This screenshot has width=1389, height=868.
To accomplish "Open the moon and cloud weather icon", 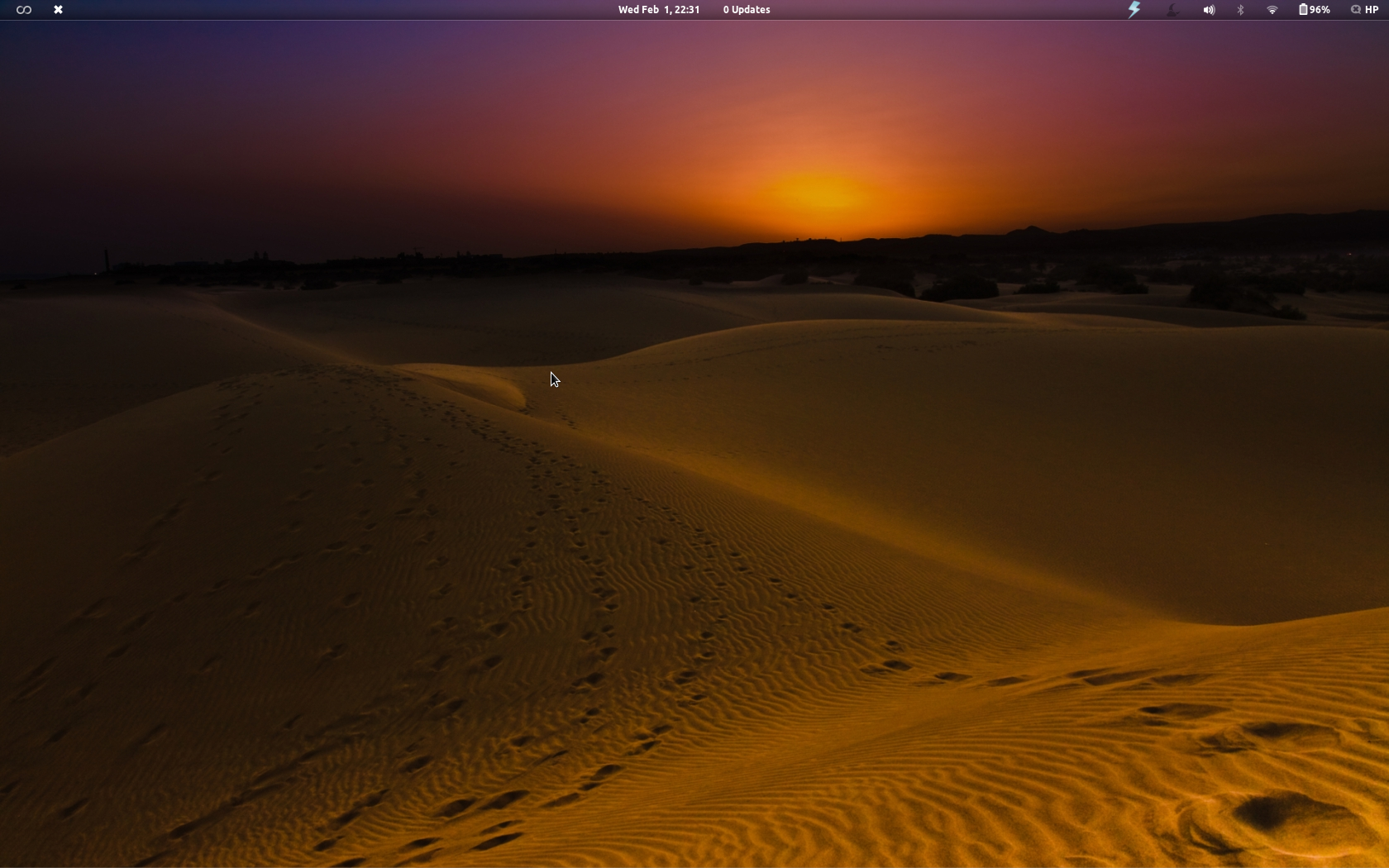I will 1172,10.
